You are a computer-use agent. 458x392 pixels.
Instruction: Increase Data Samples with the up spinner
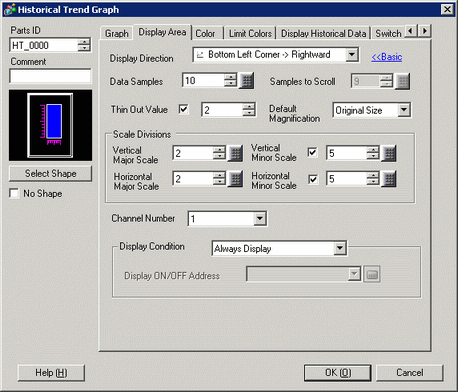(230, 77)
